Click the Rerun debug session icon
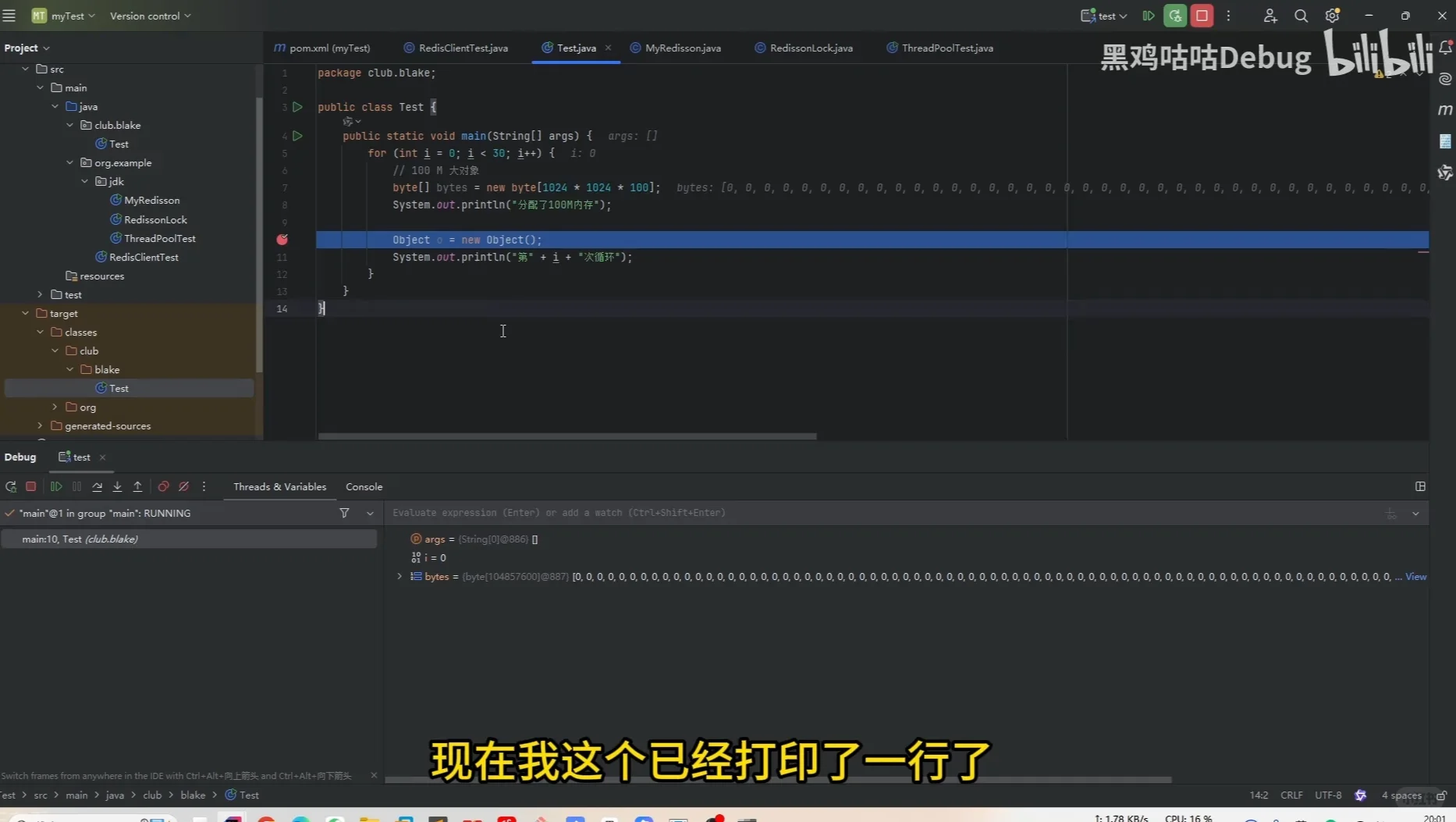This screenshot has height=822, width=1456. point(11,486)
